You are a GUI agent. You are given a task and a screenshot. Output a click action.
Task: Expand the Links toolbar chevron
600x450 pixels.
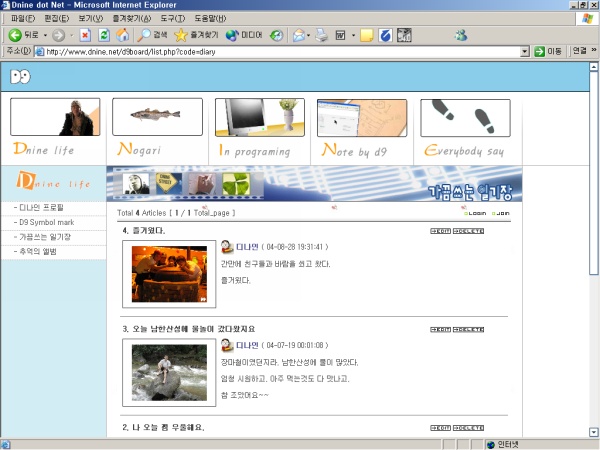[594, 50]
